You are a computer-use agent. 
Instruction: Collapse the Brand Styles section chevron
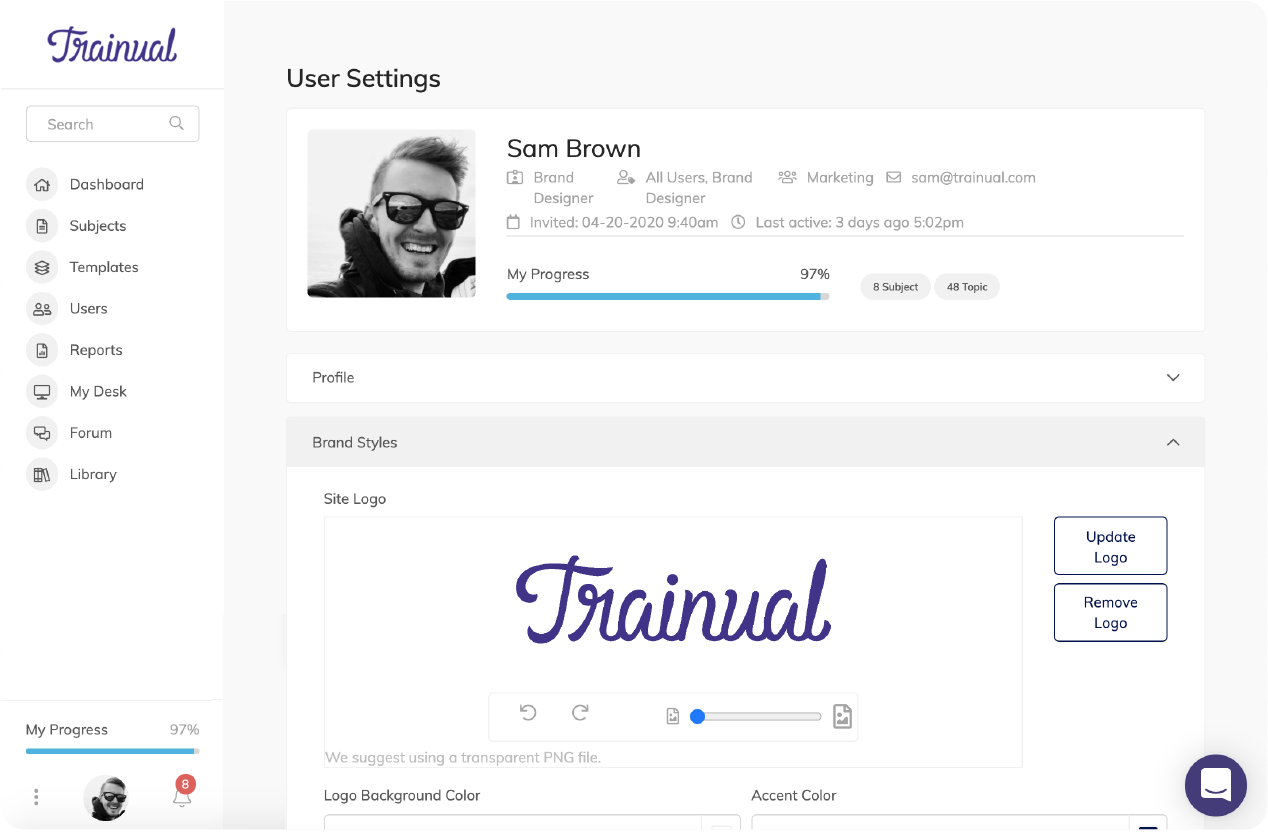click(x=1173, y=442)
